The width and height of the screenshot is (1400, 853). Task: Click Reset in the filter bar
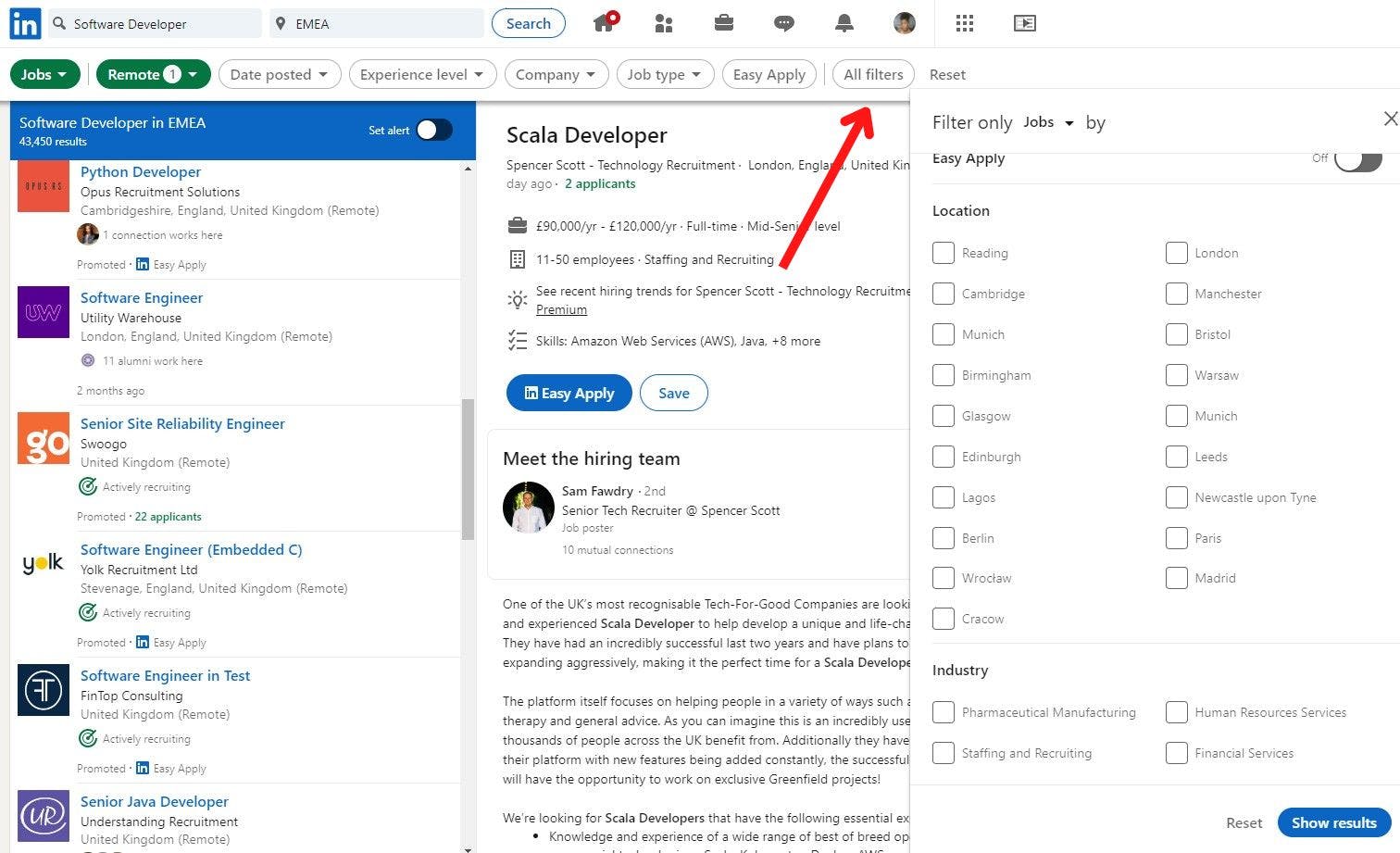coord(947,74)
